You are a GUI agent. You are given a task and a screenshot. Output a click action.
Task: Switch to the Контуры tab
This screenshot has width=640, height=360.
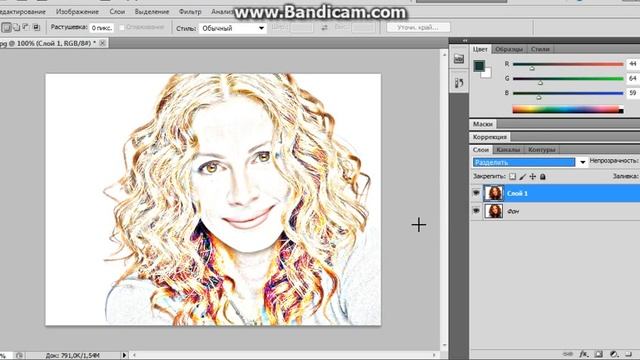tap(541, 150)
